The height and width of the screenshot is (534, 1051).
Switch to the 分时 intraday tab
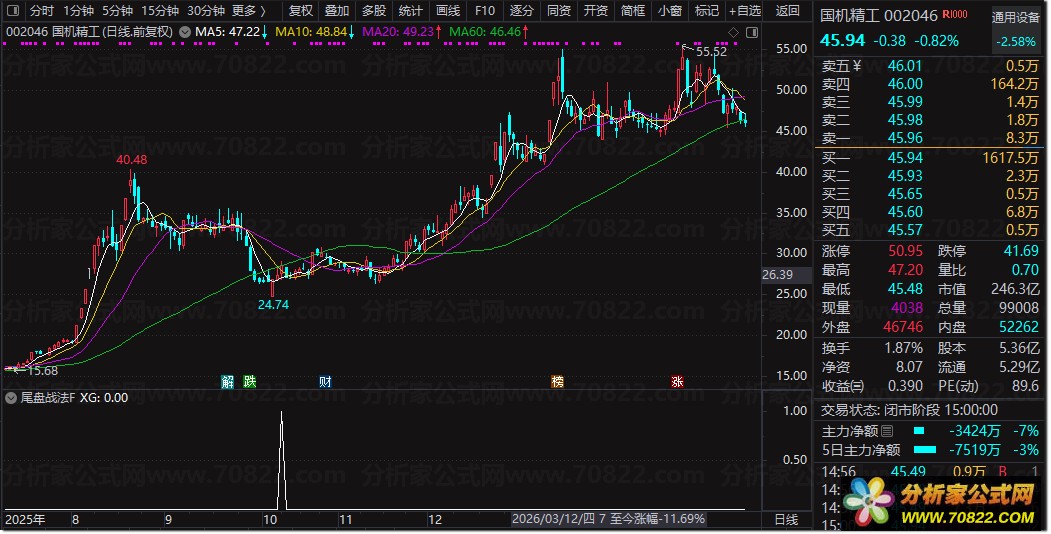[41, 11]
